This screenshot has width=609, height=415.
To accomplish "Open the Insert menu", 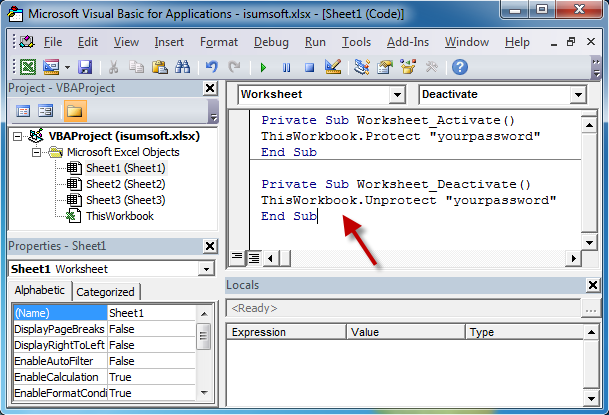I will click(169, 42).
